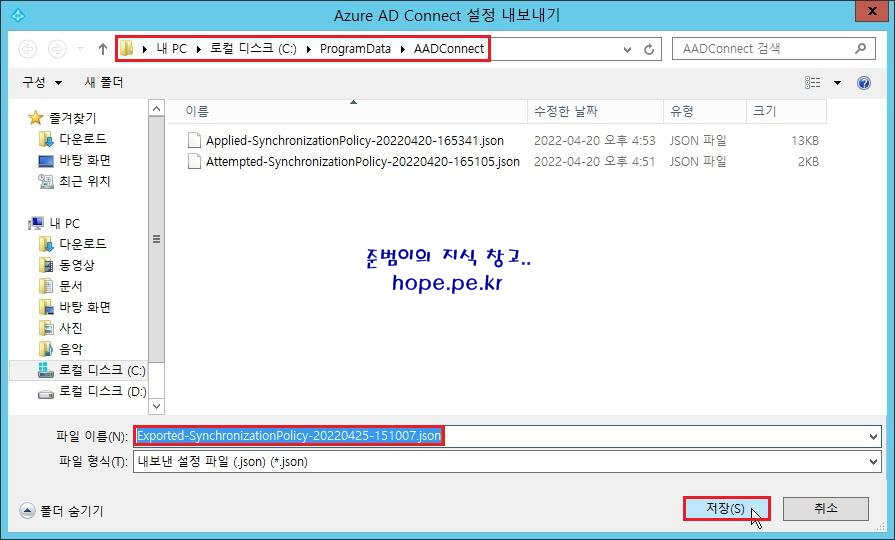Click the navigation pane scrollbar thumb
Viewport: 895px width, 540px height.
[156, 239]
